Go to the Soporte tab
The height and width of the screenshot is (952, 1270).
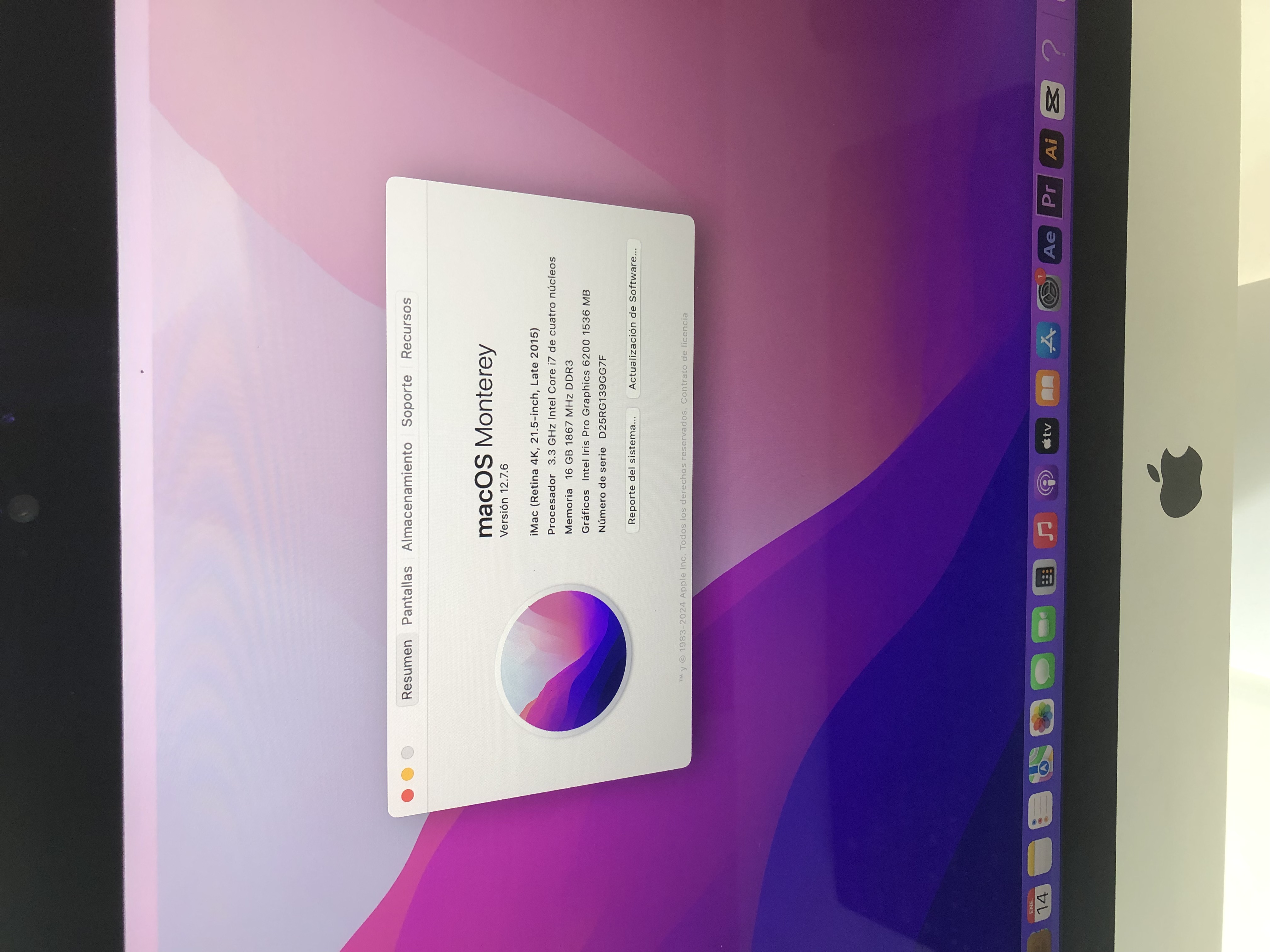coord(407,400)
